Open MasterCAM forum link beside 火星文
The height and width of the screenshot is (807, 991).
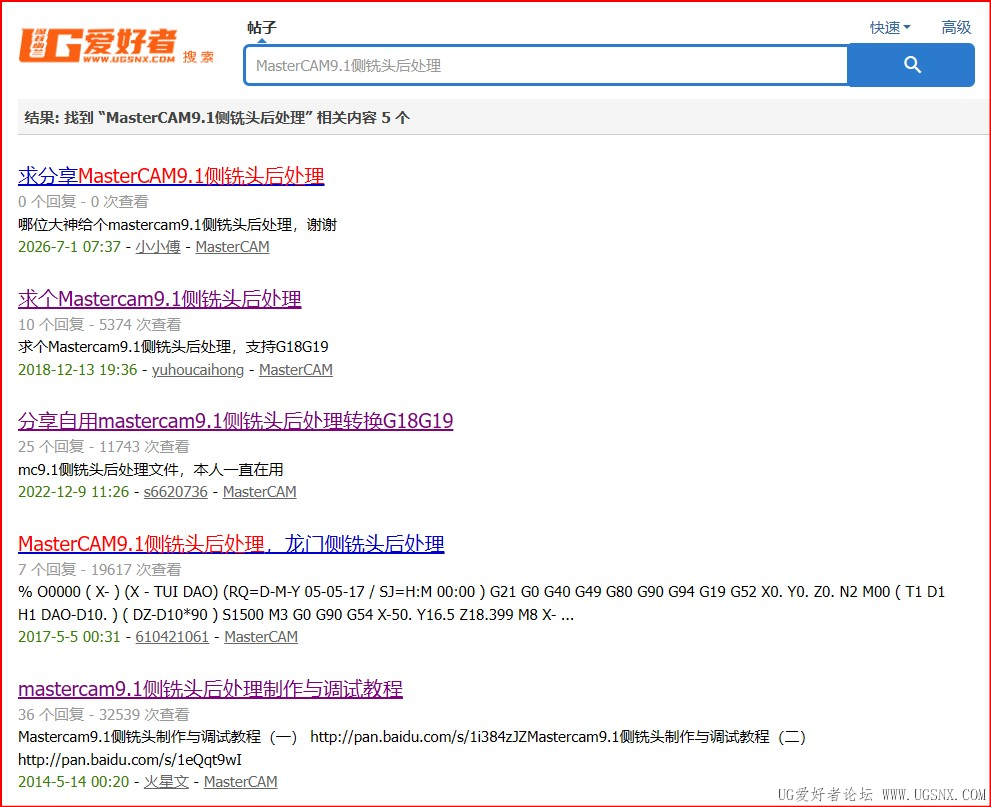click(x=241, y=782)
